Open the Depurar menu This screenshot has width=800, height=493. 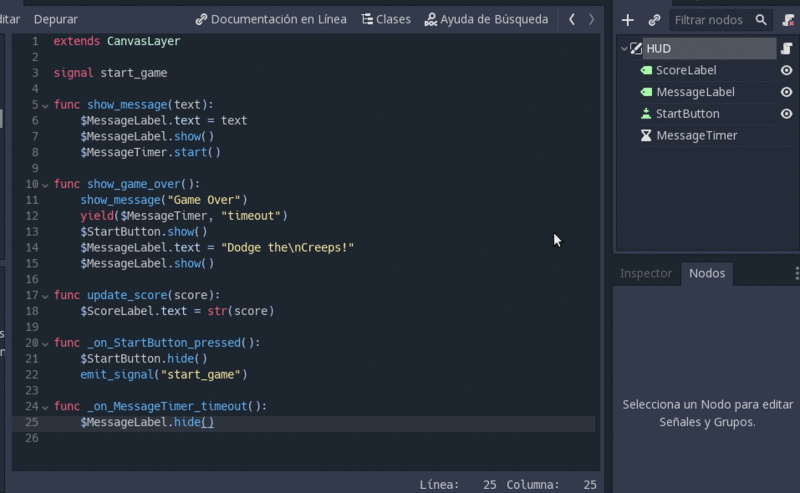pyautogui.click(x=55, y=19)
